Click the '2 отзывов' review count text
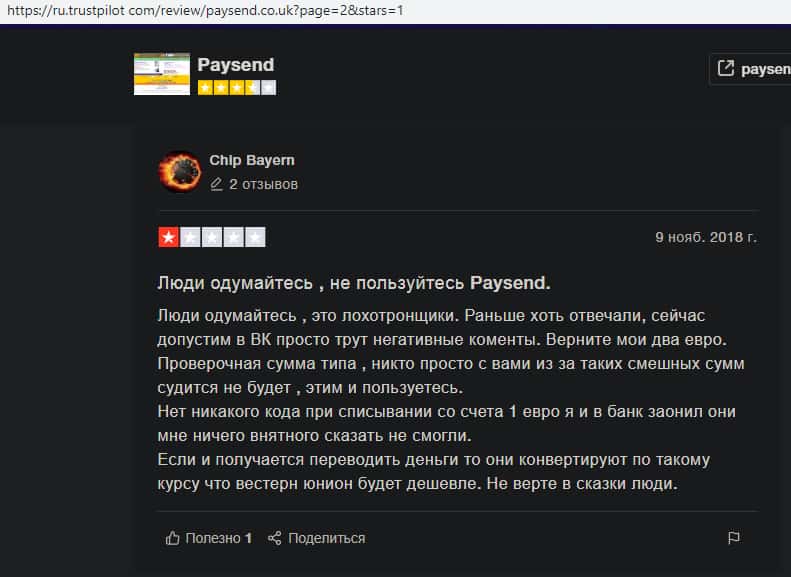The image size is (791, 577). (x=263, y=184)
